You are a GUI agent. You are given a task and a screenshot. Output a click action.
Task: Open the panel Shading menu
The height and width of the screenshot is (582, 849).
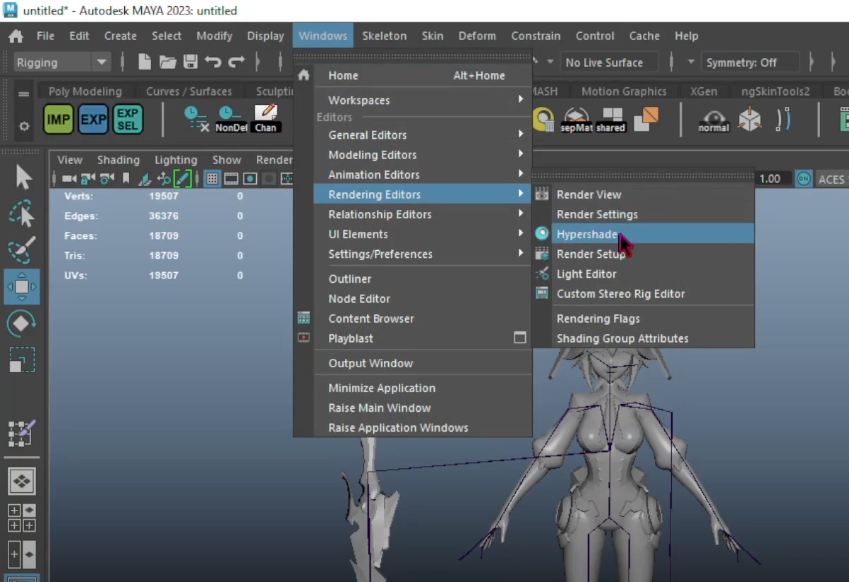(x=118, y=160)
